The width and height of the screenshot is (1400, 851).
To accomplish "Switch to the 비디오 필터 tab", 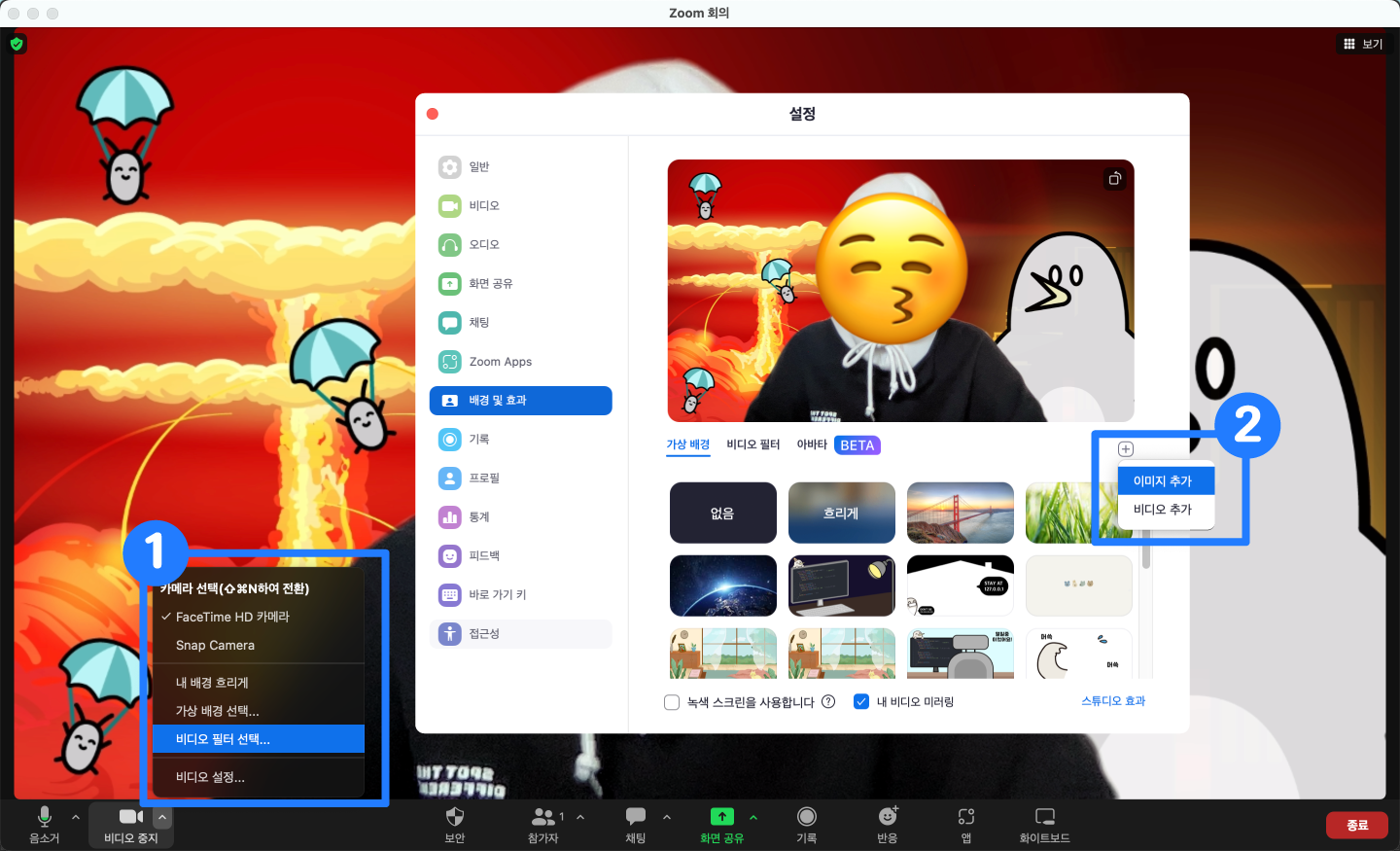I will click(753, 444).
